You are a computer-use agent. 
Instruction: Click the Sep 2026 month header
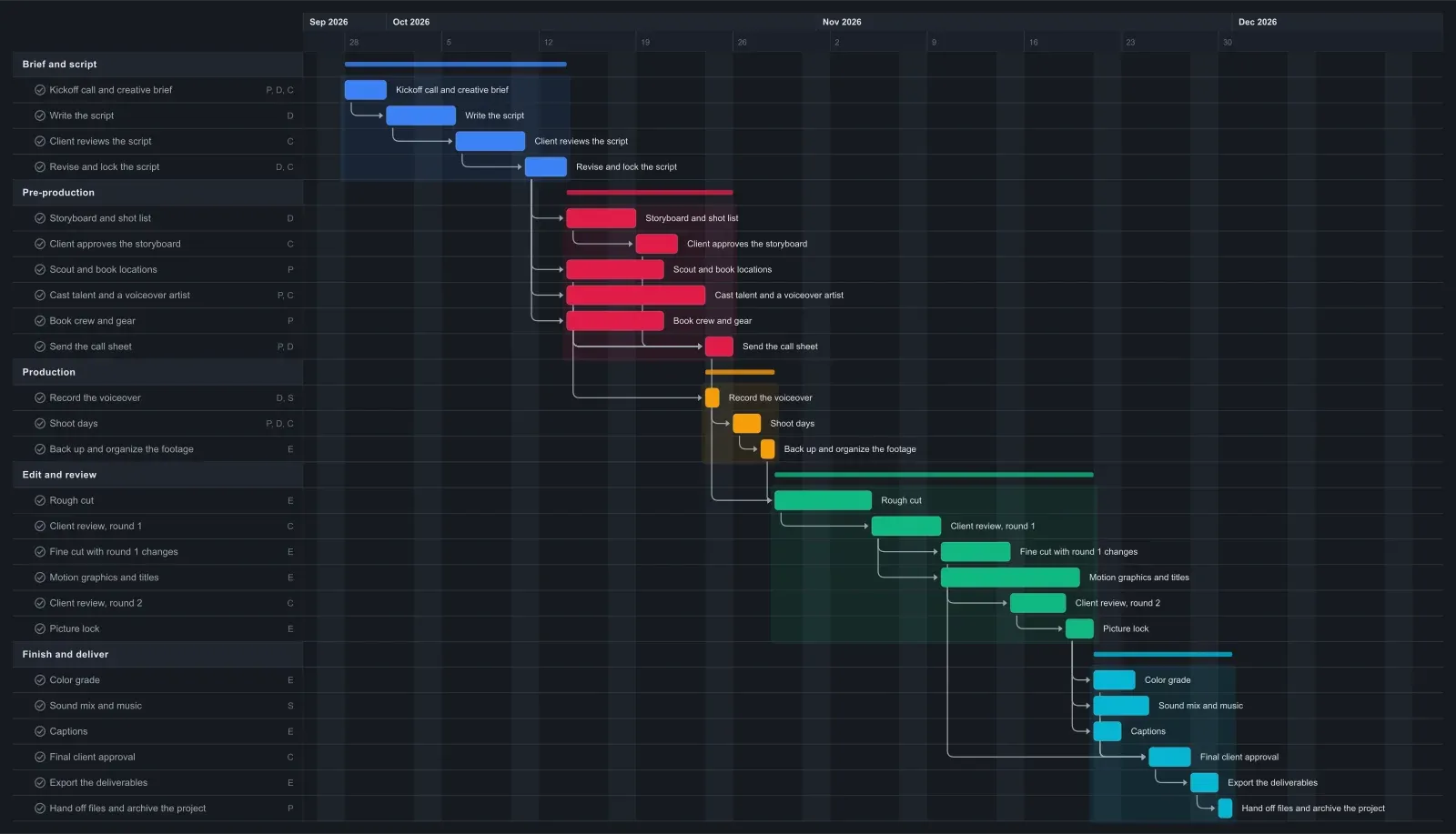[x=329, y=22]
